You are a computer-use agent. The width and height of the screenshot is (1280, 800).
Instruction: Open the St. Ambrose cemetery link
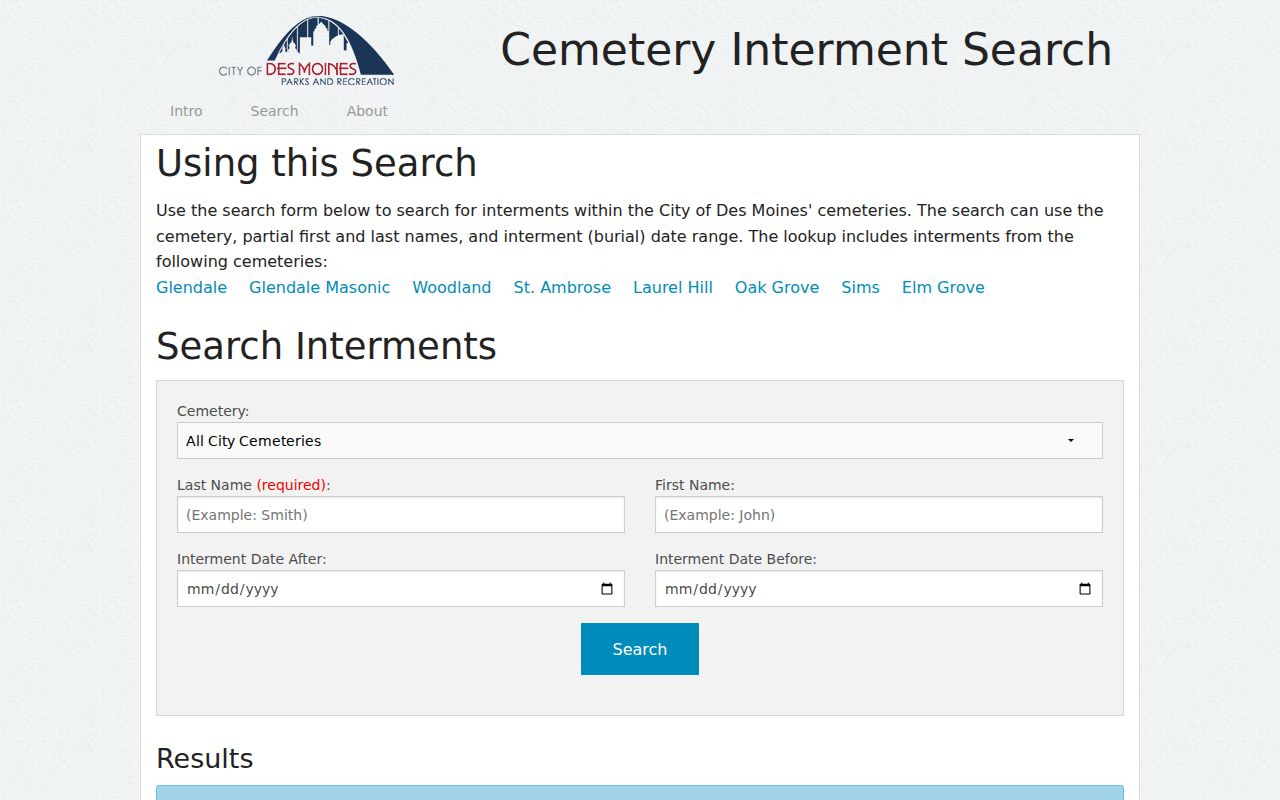coord(562,287)
